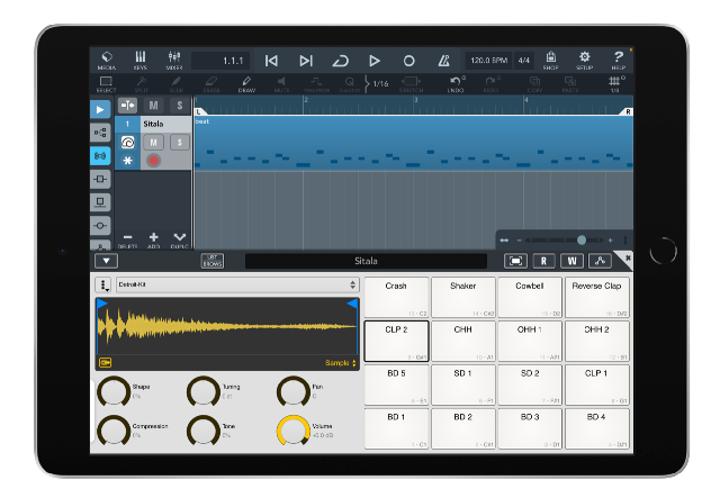Trigger the Cowbell pad
This screenshot has height=498, width=720.
click(529, 297)
